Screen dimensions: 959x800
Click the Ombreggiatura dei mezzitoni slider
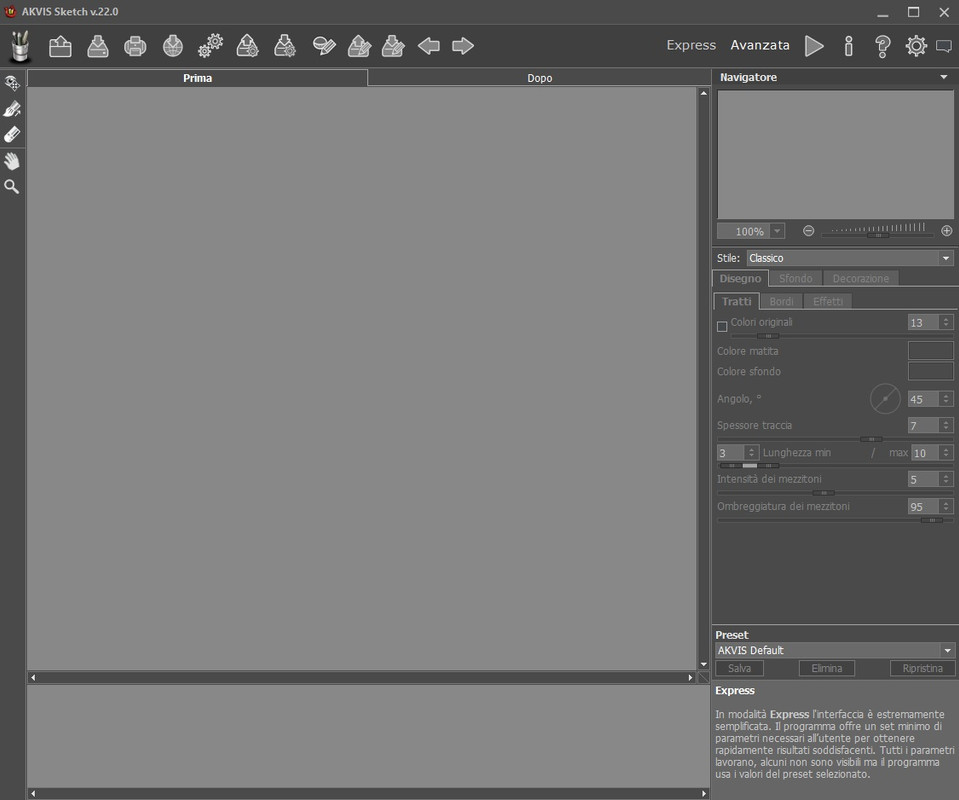[835, 520]
